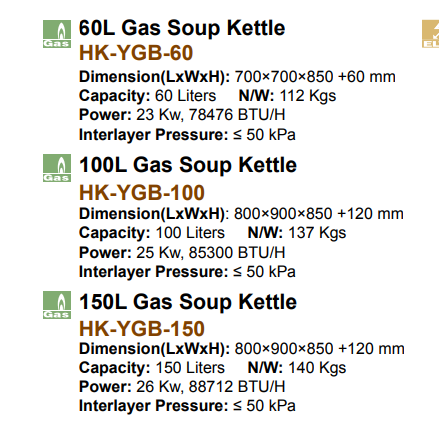Click the 26 Kw, 88712 BTU/H power text
This screenshot has width=439, height=428.
(211, 387)
